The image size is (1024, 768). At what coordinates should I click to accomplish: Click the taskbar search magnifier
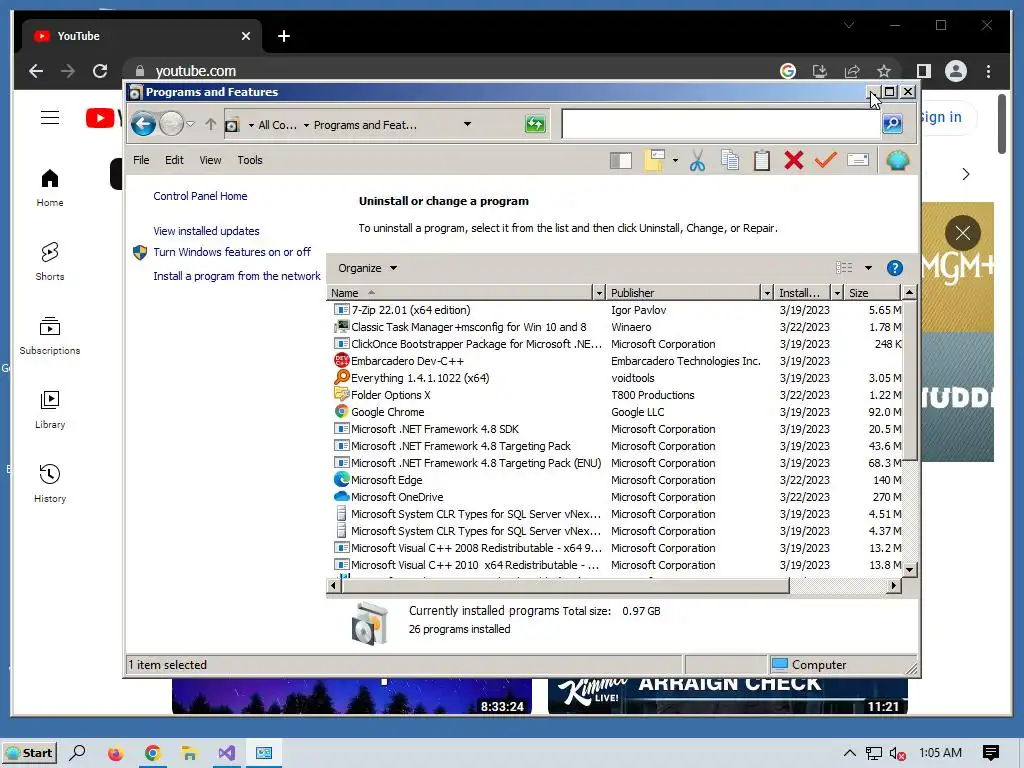(x=77, y=753)
